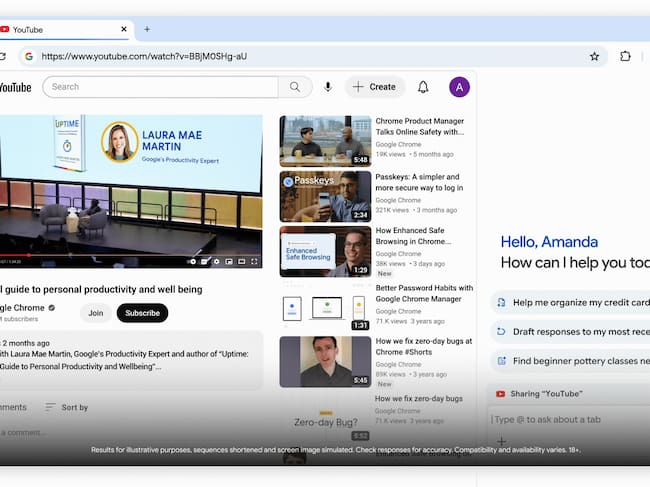
Task: Click the plus button in the assistant input
Action: (x=502, y=441)
